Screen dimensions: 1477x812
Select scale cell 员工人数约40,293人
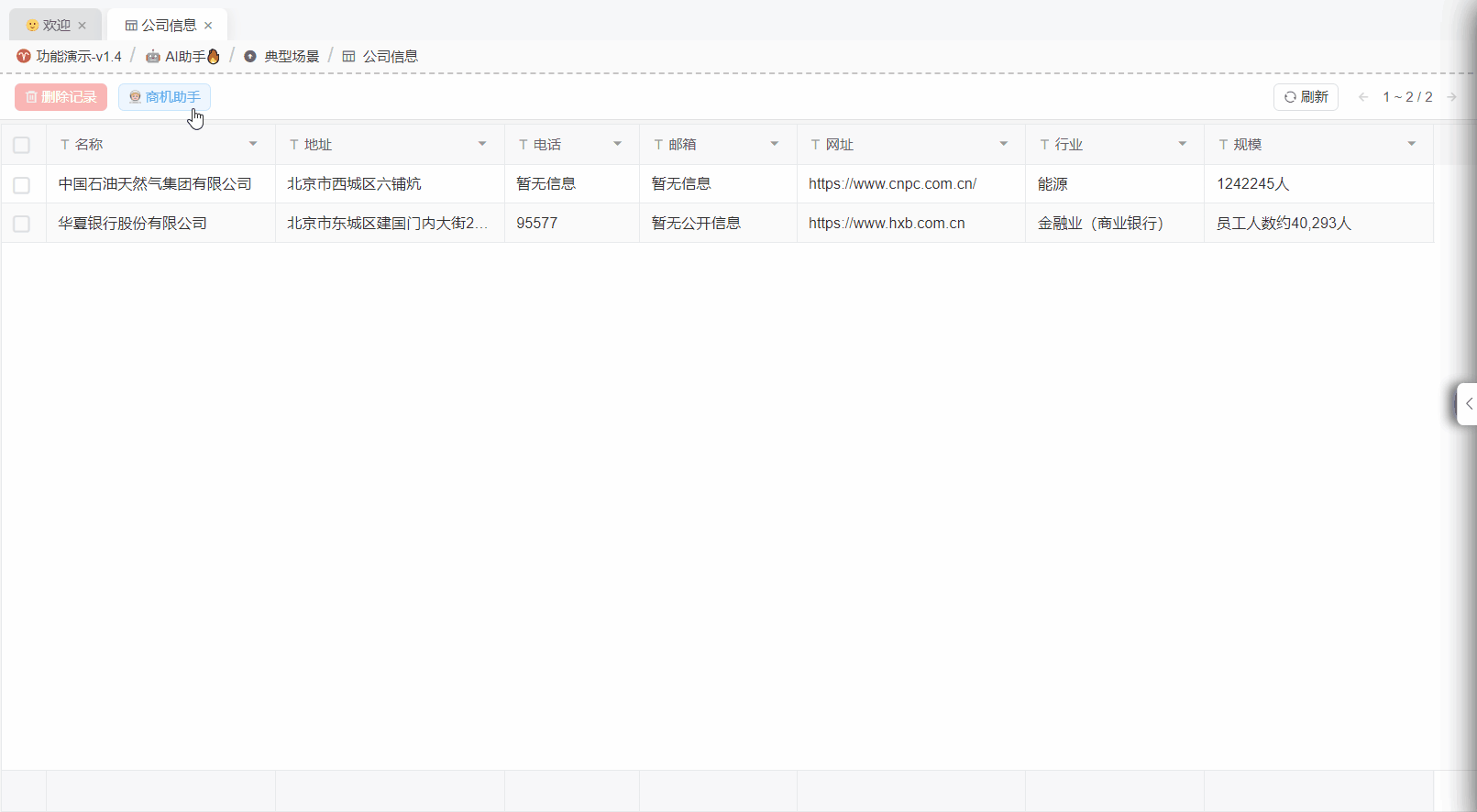pyautogui.click(x=1319, y=224)
